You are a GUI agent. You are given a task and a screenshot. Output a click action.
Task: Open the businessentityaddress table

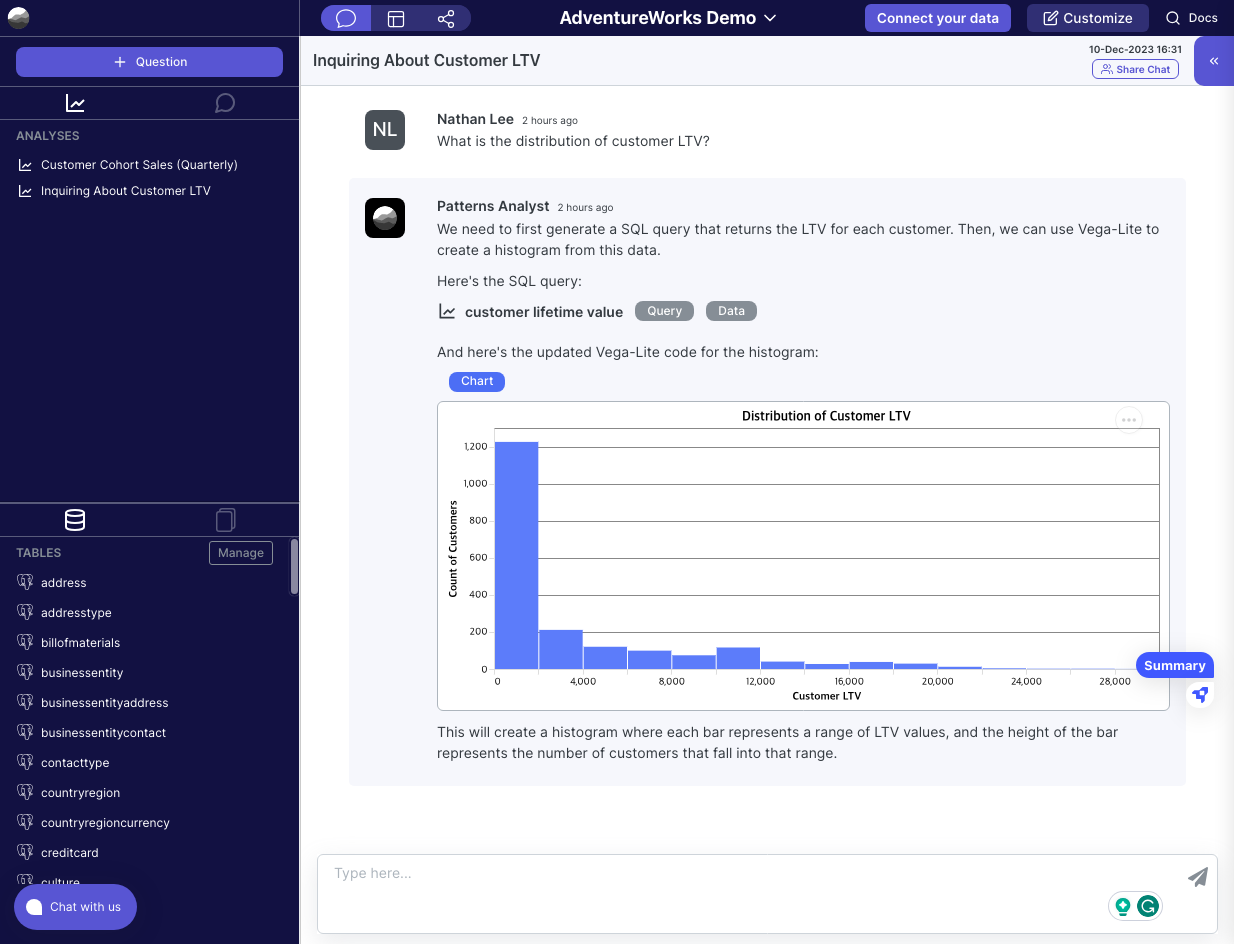click(105, 703)
